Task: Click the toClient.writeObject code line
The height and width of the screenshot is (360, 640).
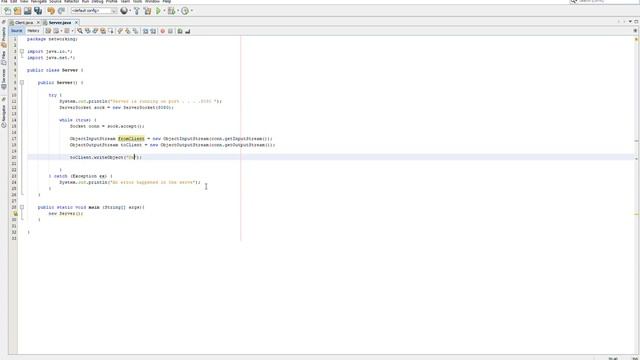Action: pyautogui.click(x=106, y=157)
